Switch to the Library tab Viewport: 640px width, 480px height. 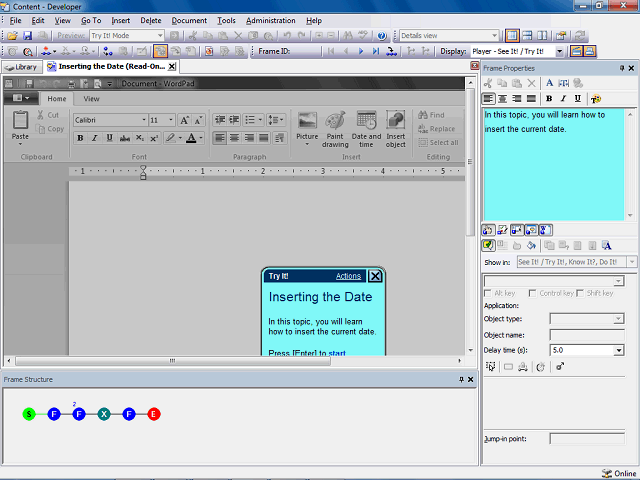[22, 67]
